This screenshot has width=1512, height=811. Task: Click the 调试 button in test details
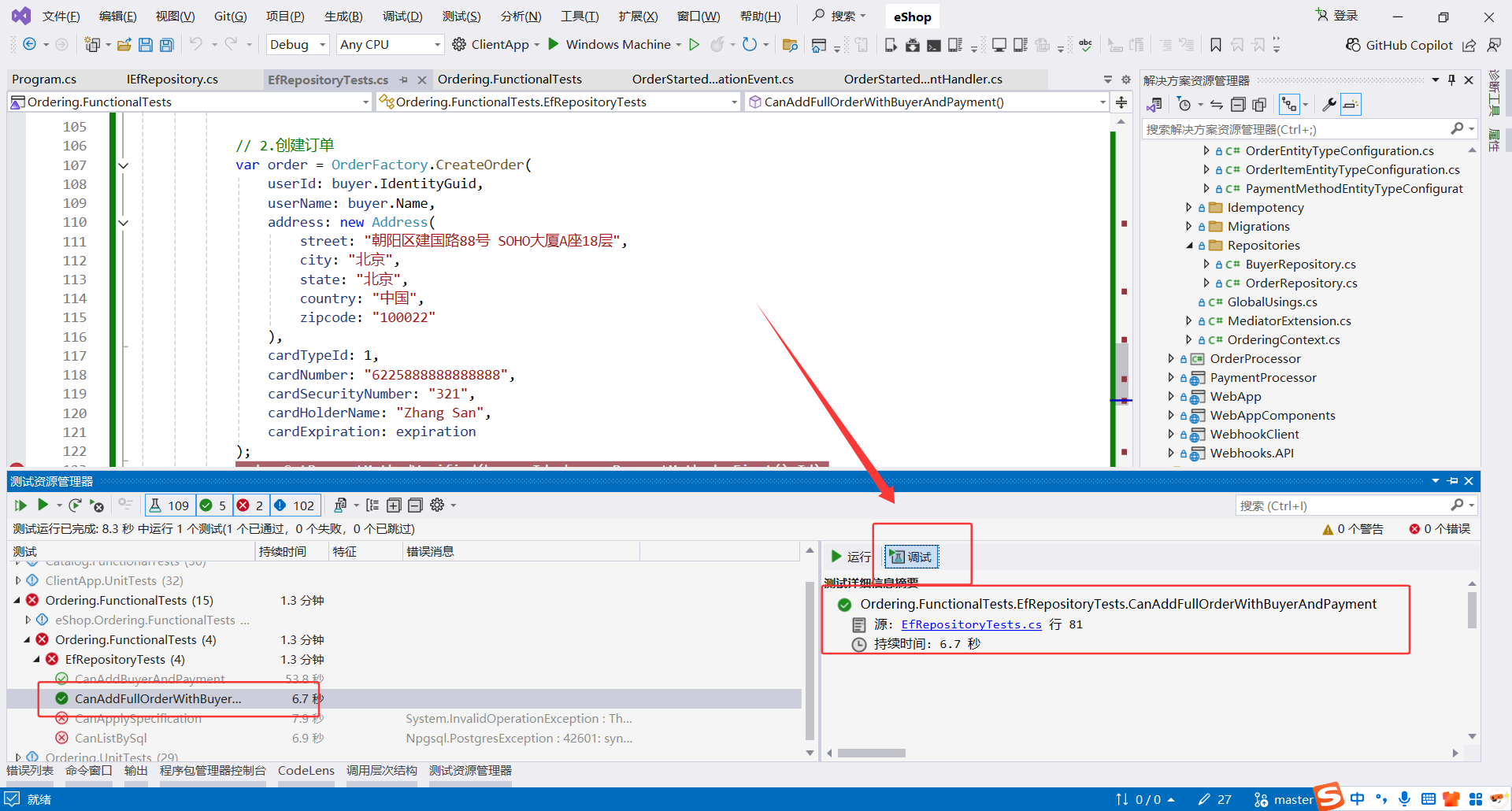click(911, 557)
